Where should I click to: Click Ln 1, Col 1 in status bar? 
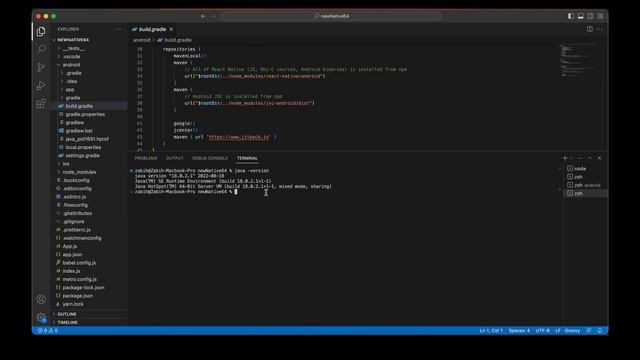point(491,330)
